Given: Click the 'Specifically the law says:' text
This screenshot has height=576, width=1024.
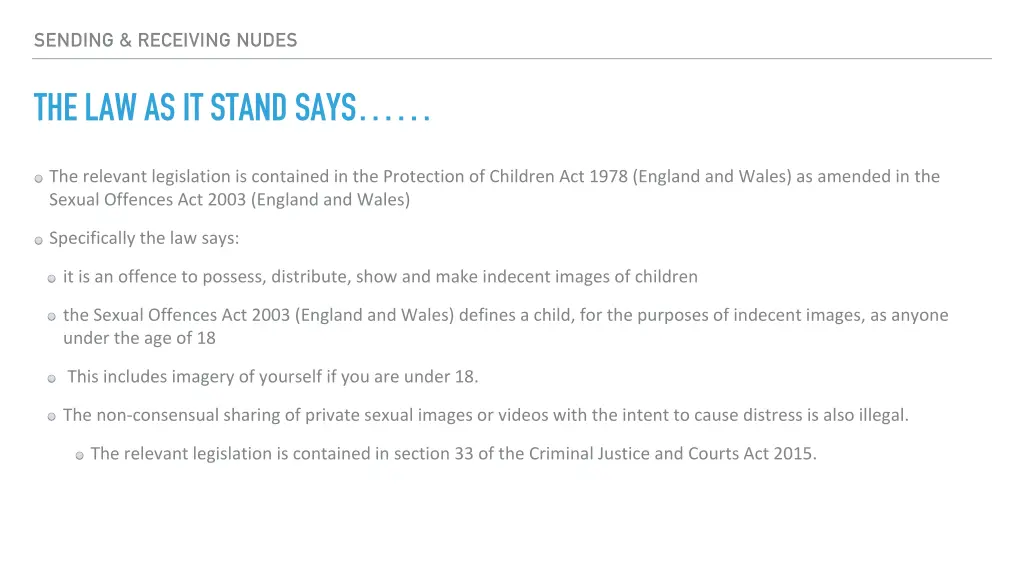Looking at the screenshot, I should pyautogui.click(x=144, y=238).
